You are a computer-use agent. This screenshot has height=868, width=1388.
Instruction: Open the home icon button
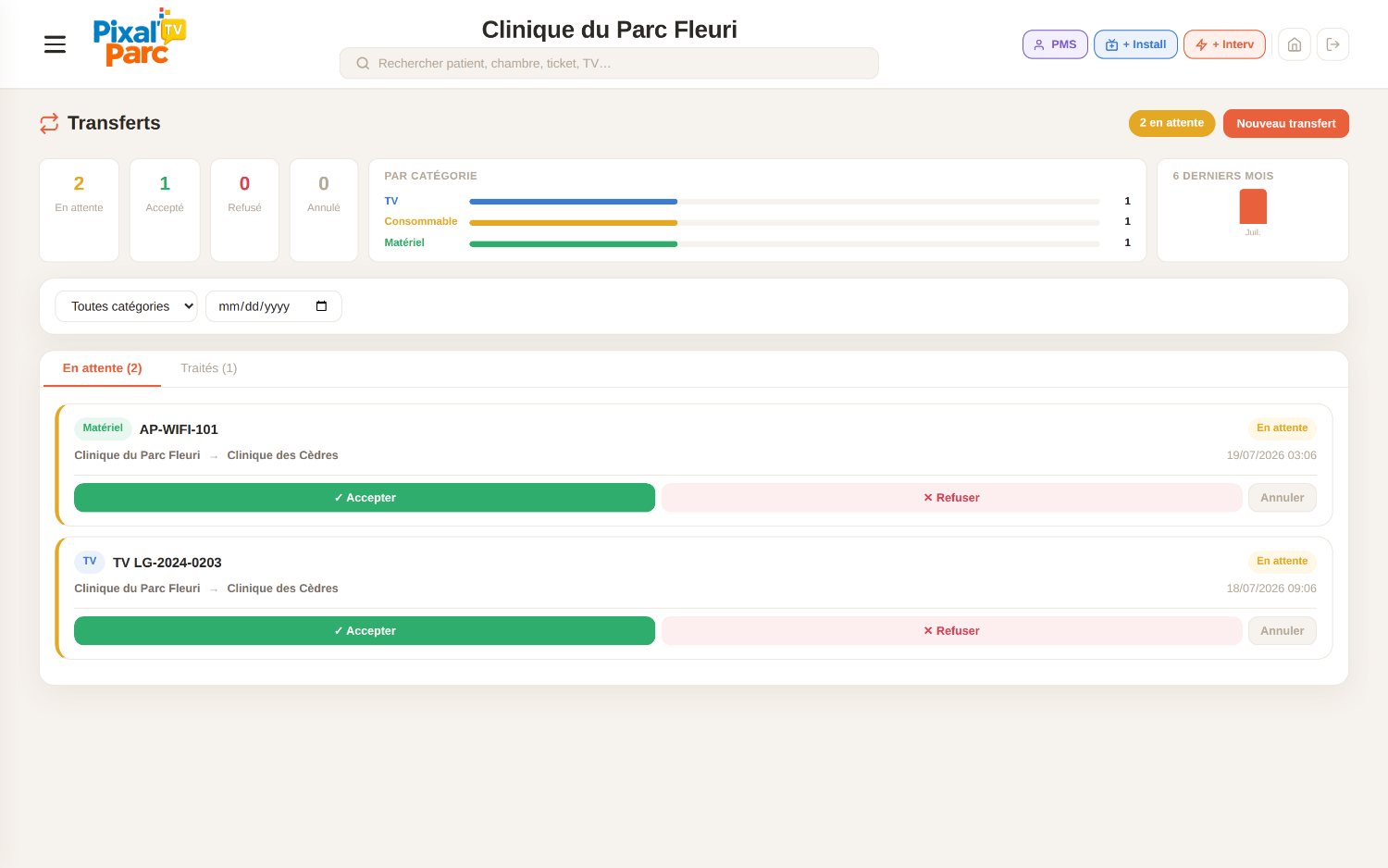(1295, 44)
